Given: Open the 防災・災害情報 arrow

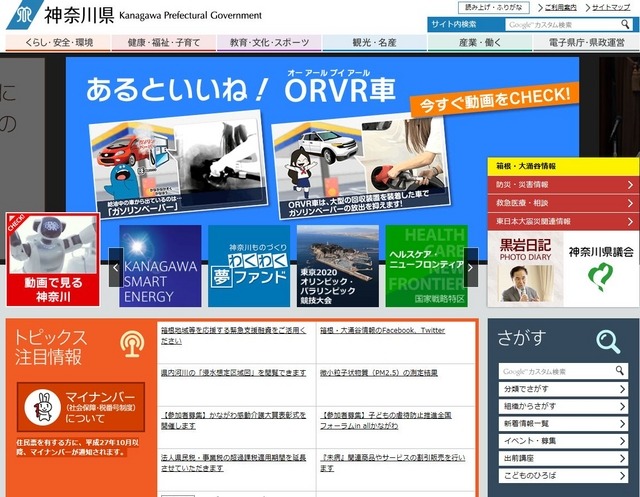Looking at the screenshot, I should click(630, 185).
